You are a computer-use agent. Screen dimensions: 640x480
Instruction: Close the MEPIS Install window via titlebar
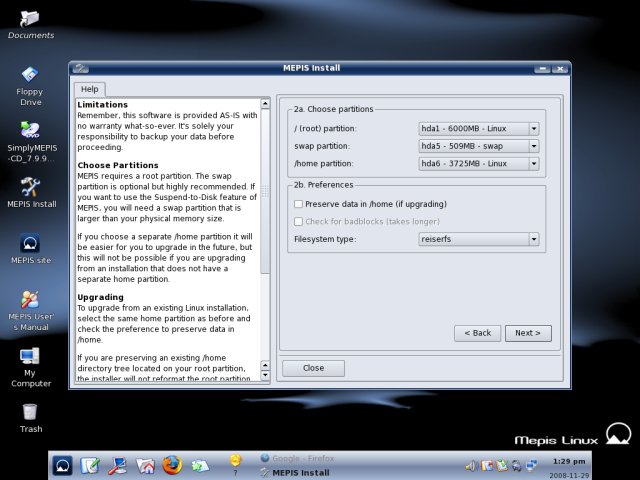[560, 69]
